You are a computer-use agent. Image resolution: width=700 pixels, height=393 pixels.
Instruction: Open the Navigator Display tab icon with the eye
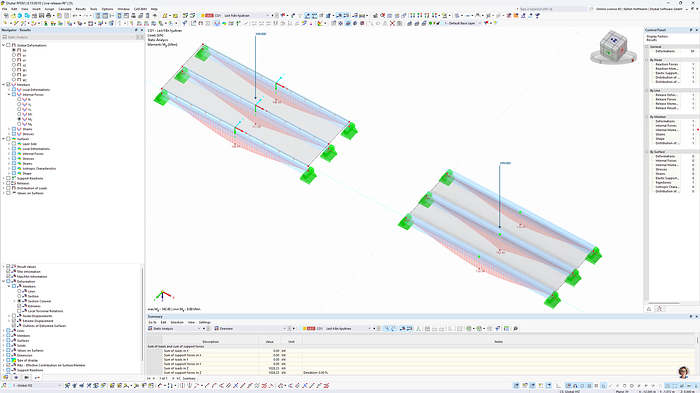[x=16, y=377]
